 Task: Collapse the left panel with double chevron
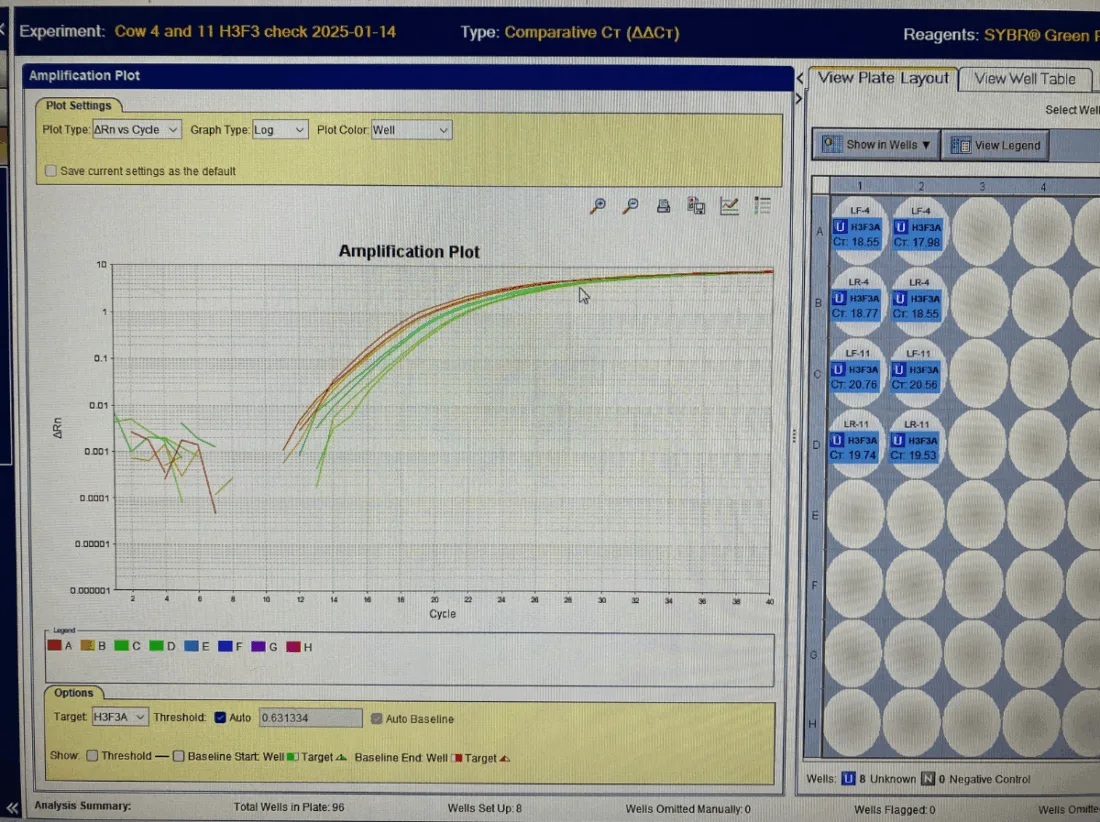pos(11,807)
